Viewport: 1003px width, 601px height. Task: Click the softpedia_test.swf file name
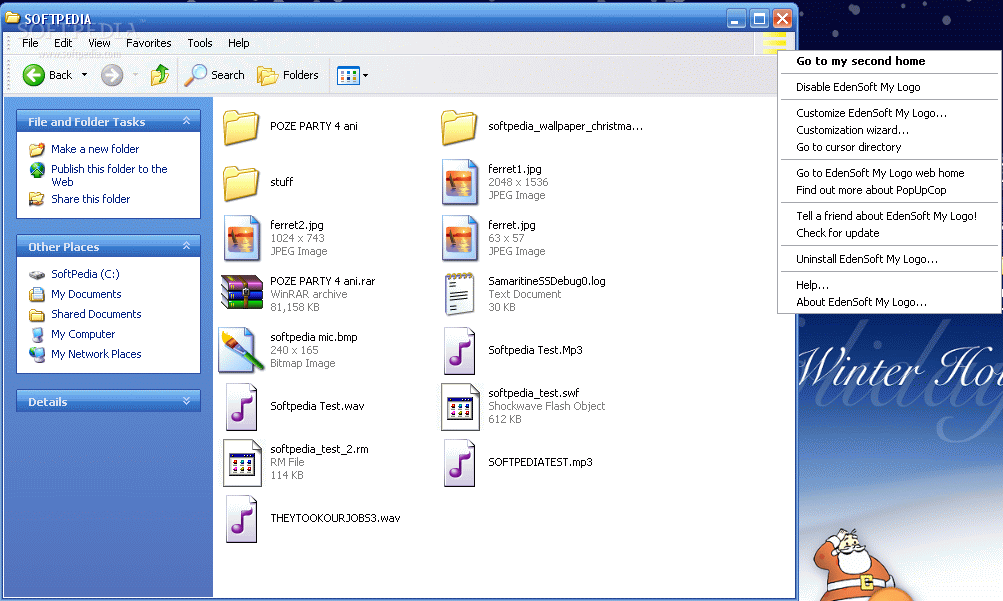tap(533, 393)
